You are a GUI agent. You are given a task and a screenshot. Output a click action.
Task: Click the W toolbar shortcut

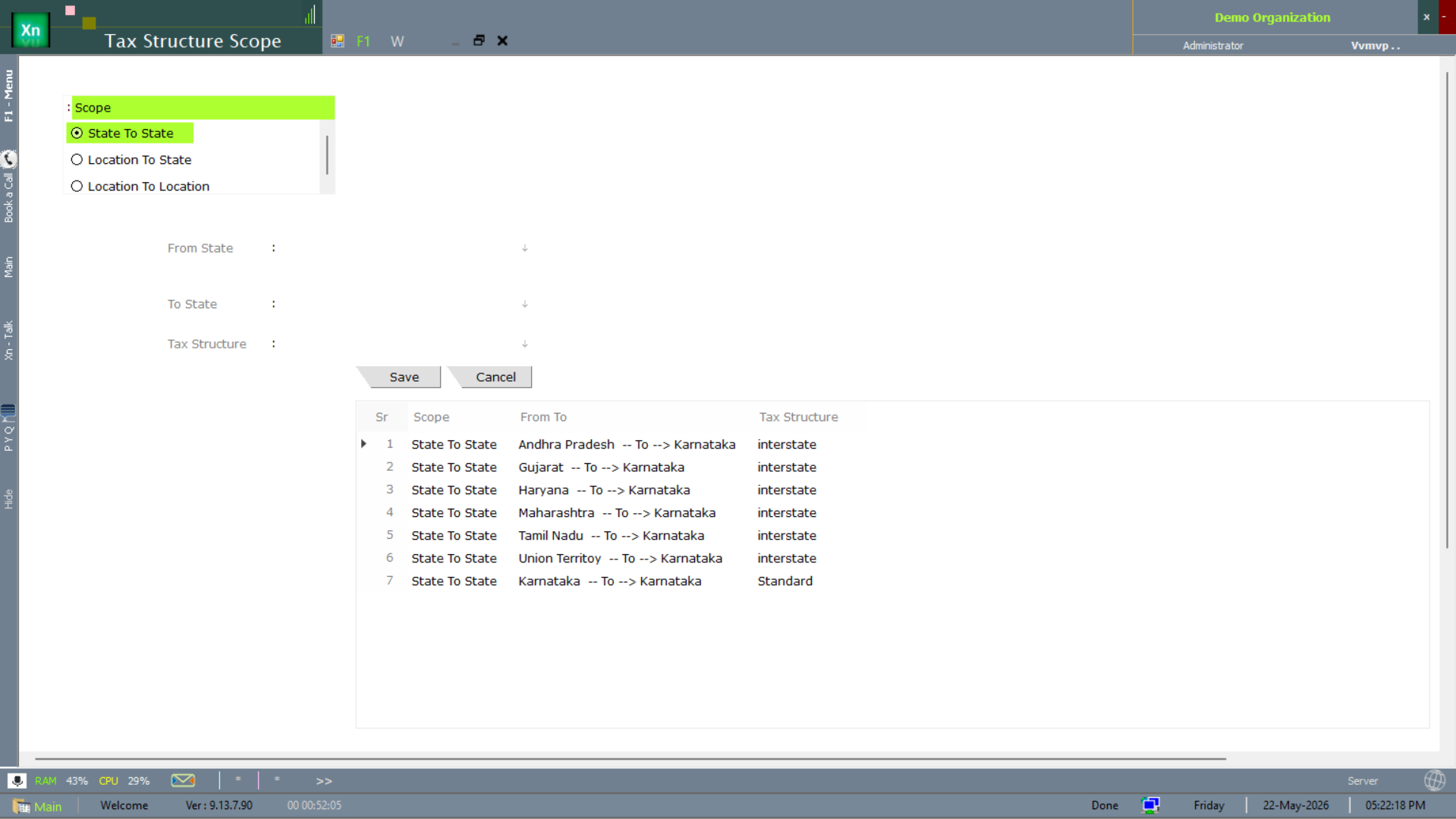coord(397,41)
